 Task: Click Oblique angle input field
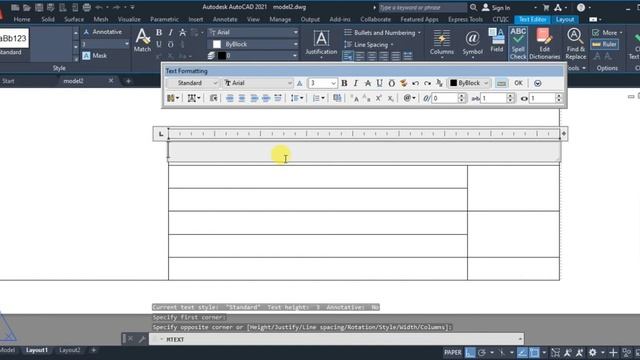pos(445,98)
